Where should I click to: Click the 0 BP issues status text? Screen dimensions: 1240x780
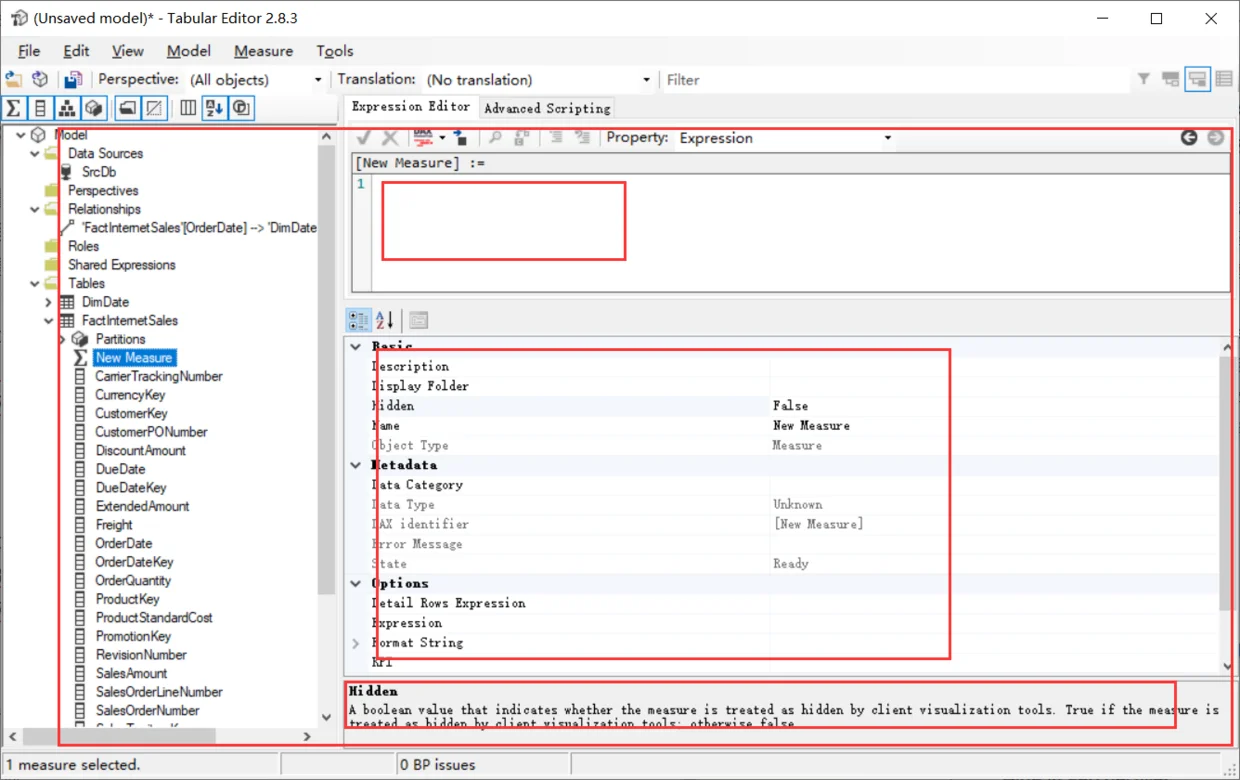[x=437, y=765]
